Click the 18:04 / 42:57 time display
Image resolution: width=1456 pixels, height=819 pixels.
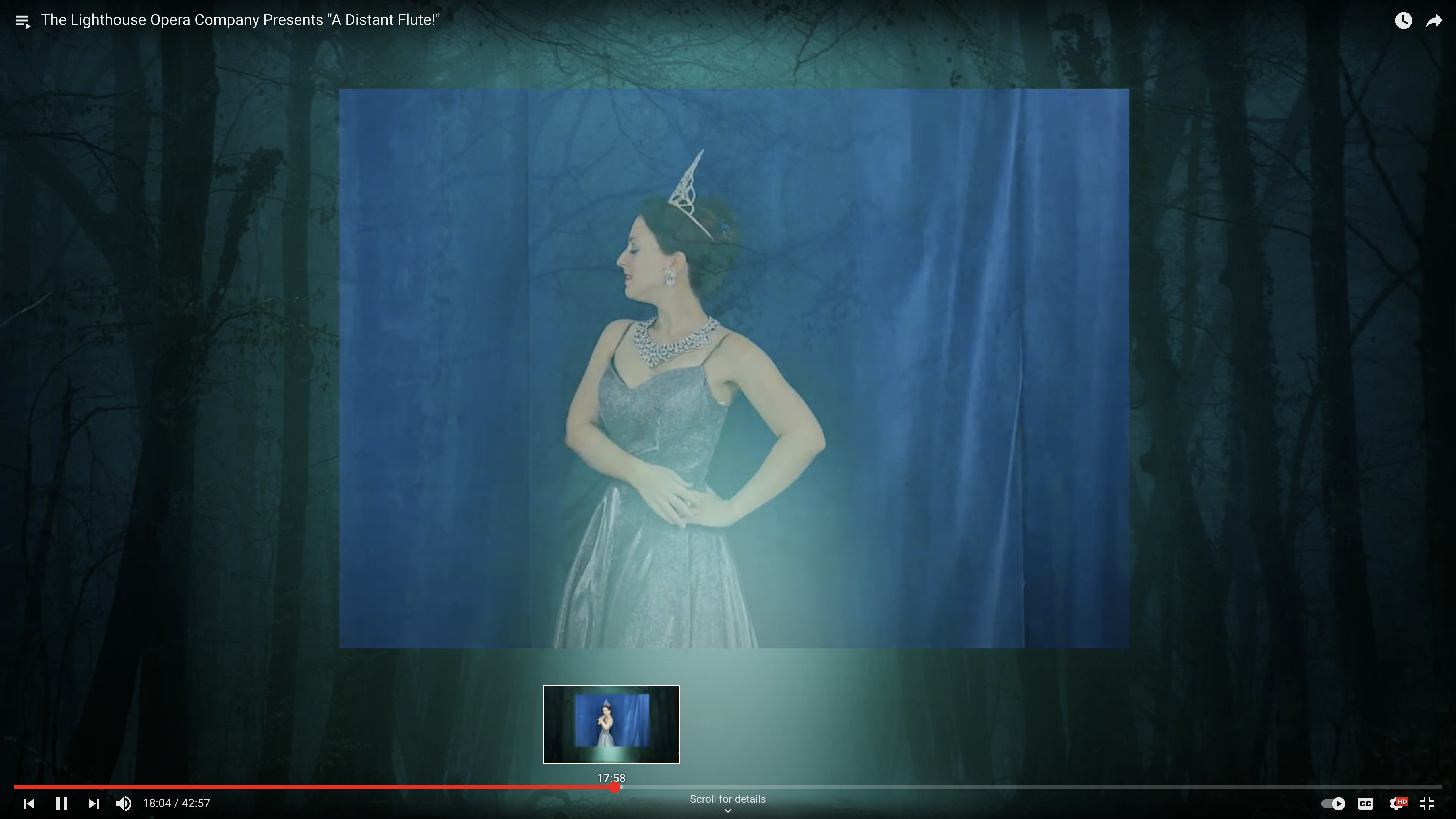[176, 803]
